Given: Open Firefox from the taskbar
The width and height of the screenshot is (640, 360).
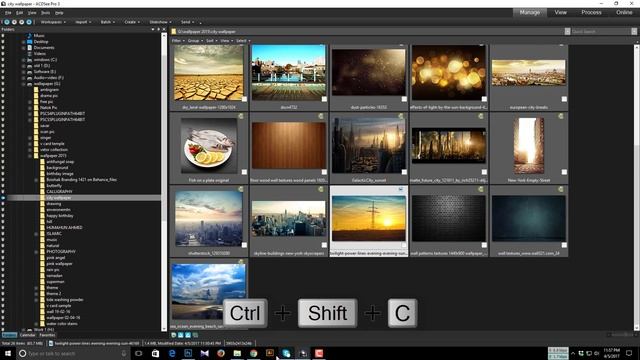Looking at the screenshot, I should click(221, 353).
